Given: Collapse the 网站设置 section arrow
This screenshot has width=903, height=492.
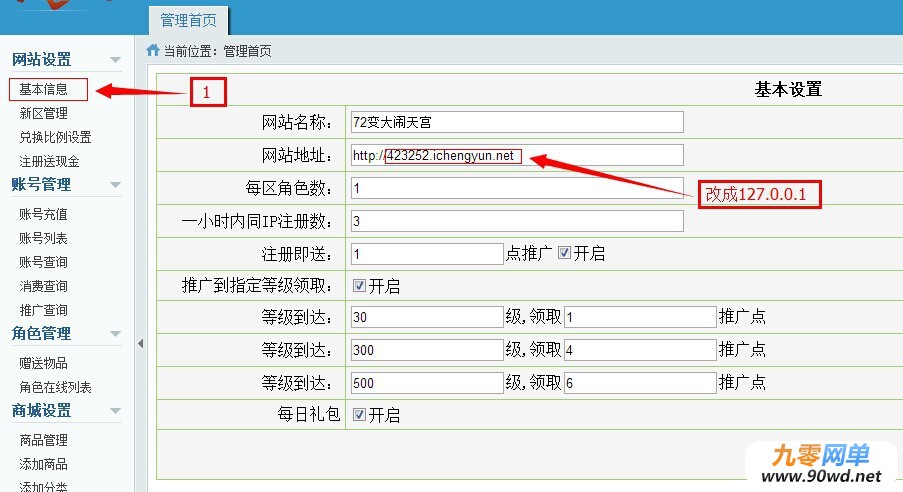Looking at the screenshot, I should [115, 60].
